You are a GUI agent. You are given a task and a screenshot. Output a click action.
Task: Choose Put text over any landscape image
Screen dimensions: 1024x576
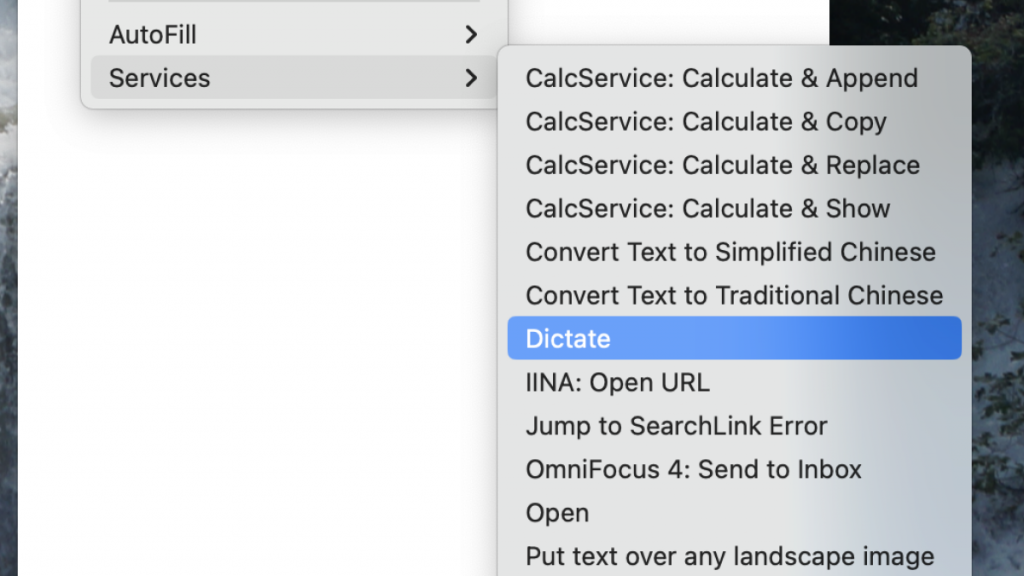pyautogui.click(x=729, y=556)
